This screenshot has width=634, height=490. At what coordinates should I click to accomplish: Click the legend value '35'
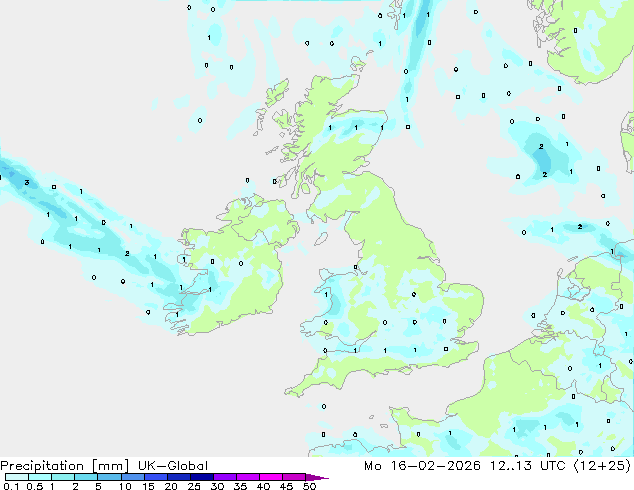tap(240, 486)
